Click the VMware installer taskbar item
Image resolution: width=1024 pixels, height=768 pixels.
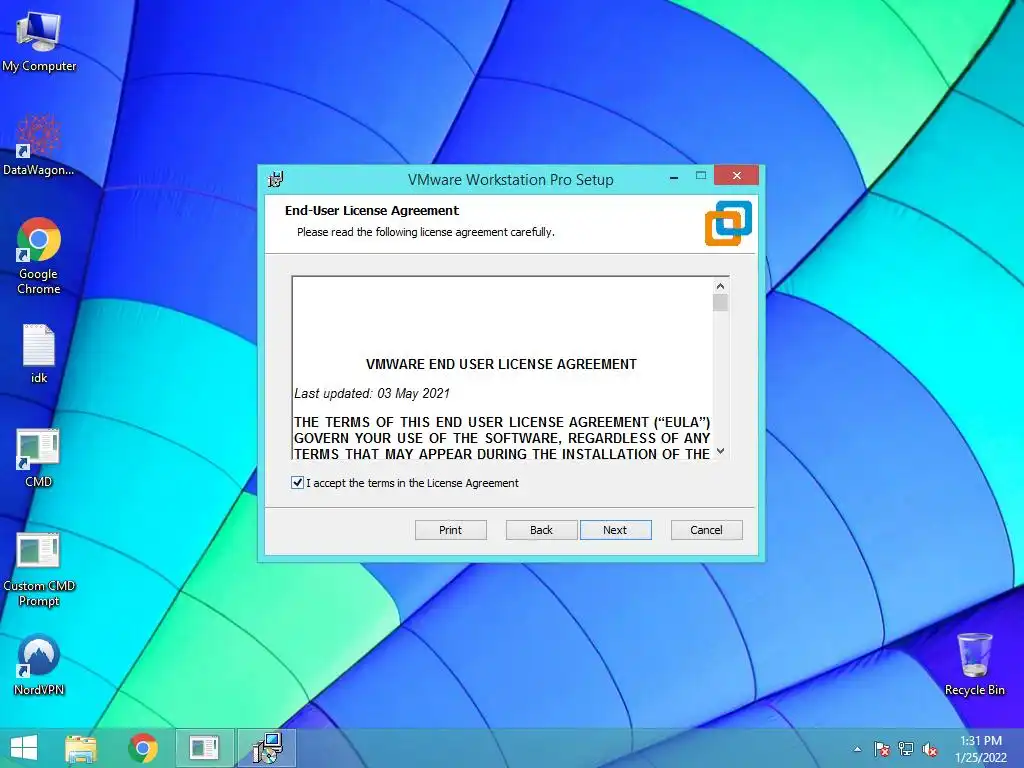point(266,748)
